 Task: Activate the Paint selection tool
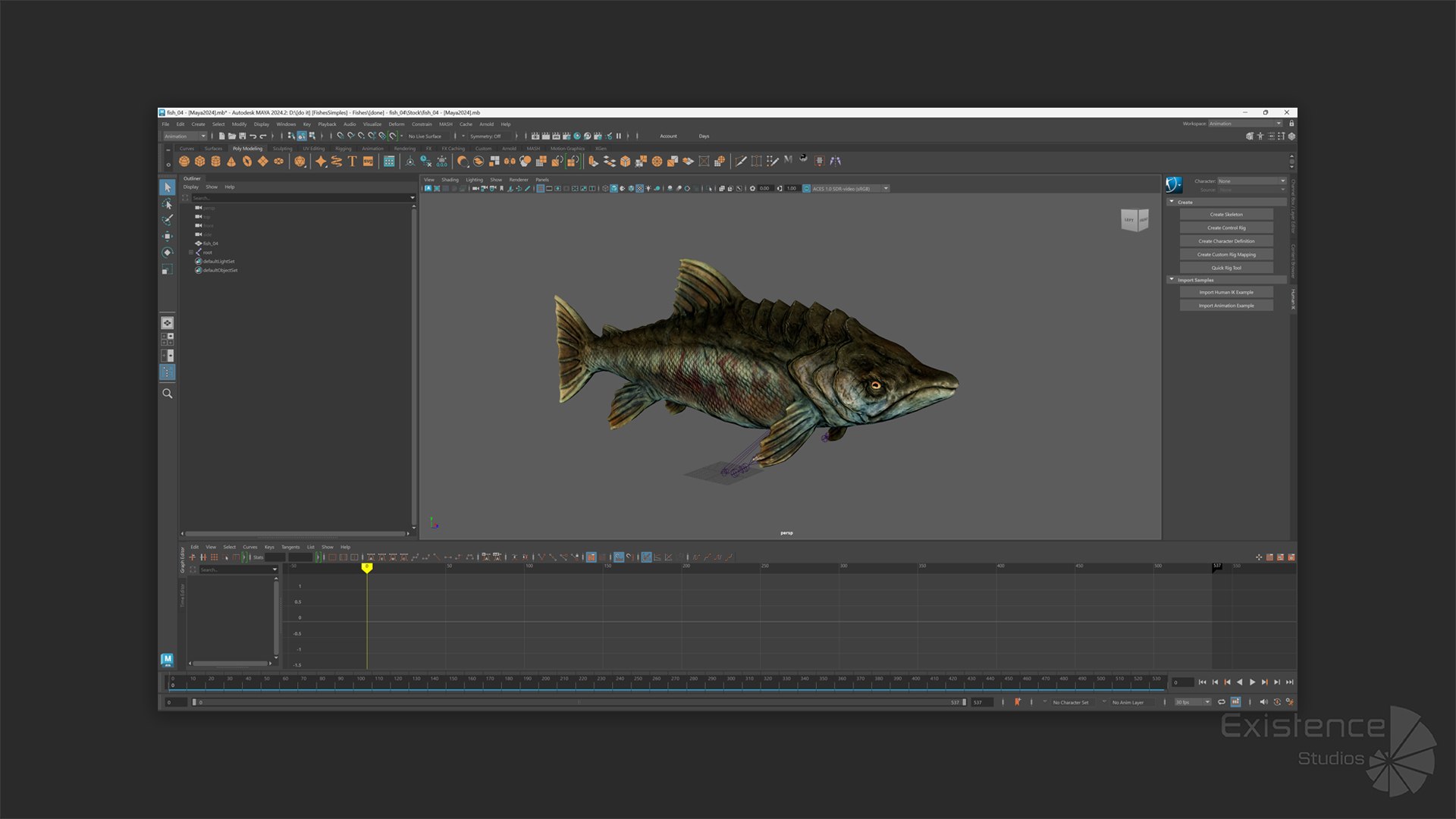coord(168,220)
